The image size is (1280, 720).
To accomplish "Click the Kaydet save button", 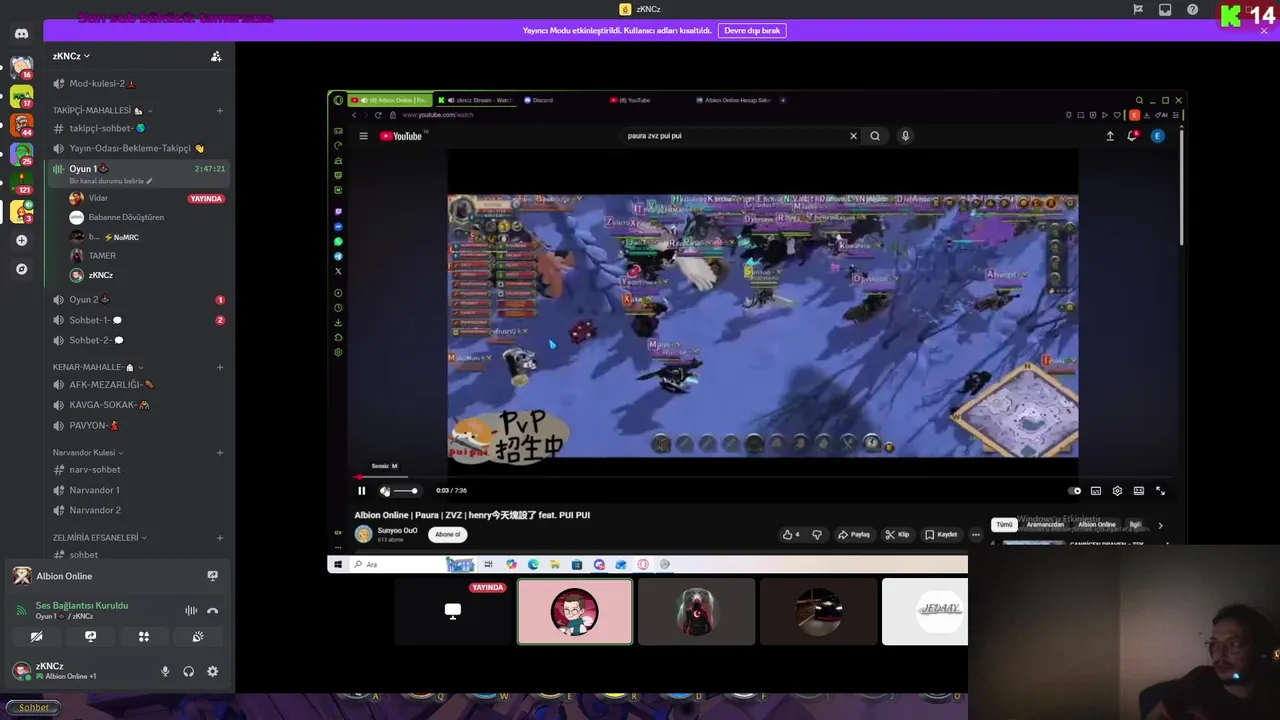I will (941, 534).
